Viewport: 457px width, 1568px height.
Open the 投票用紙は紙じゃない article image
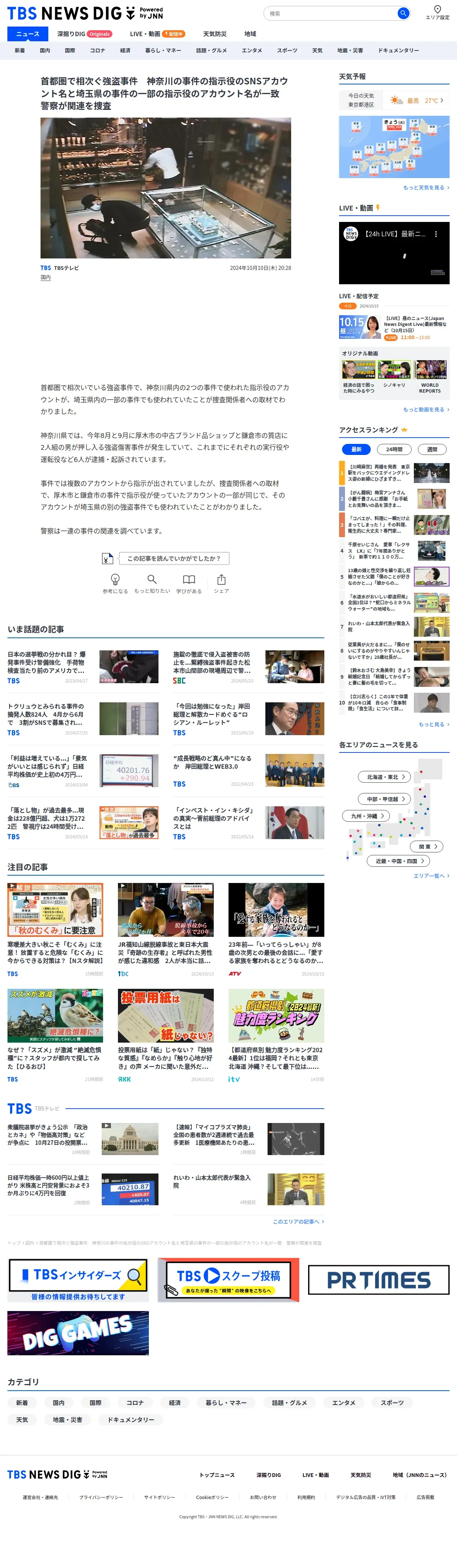(x=165, y=1015)
